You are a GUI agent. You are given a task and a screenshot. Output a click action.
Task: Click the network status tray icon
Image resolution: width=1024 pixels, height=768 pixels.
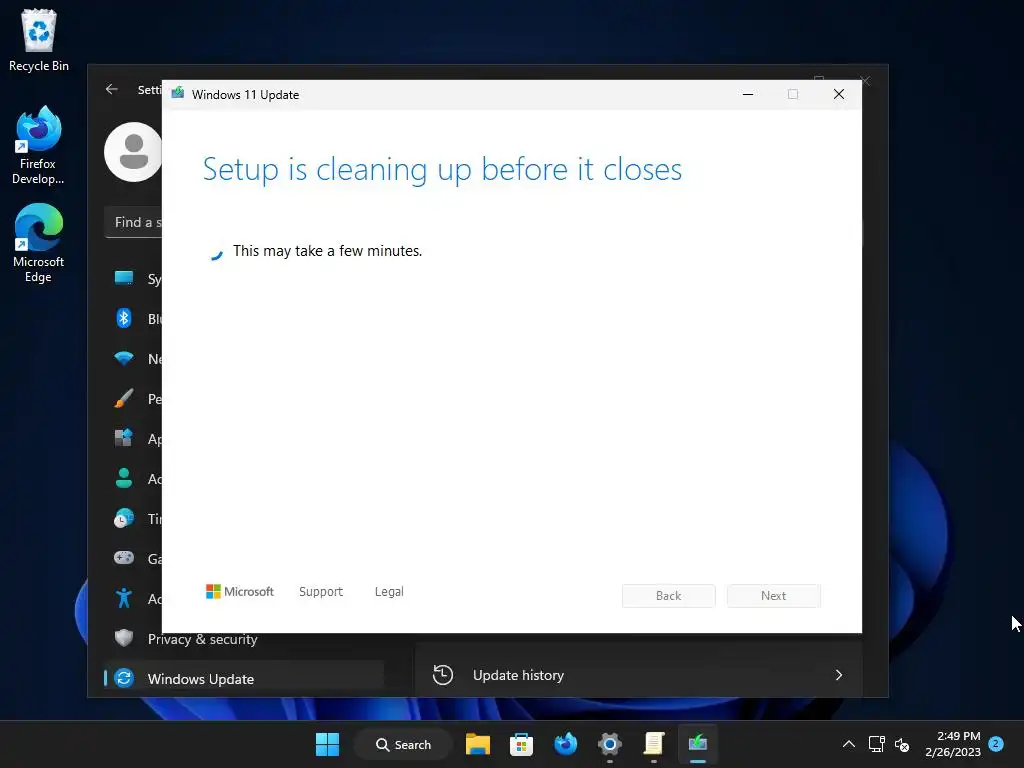coord(876,744)
